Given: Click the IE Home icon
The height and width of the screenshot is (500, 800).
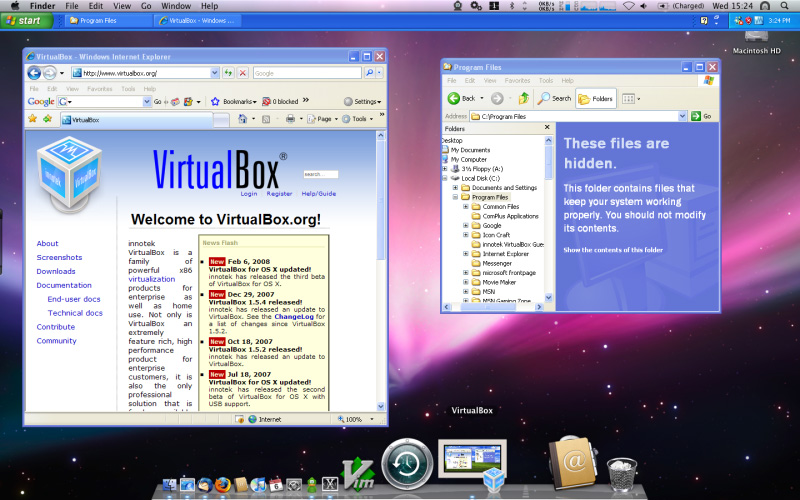Looking at the screenshot, I should click(243, 119).
